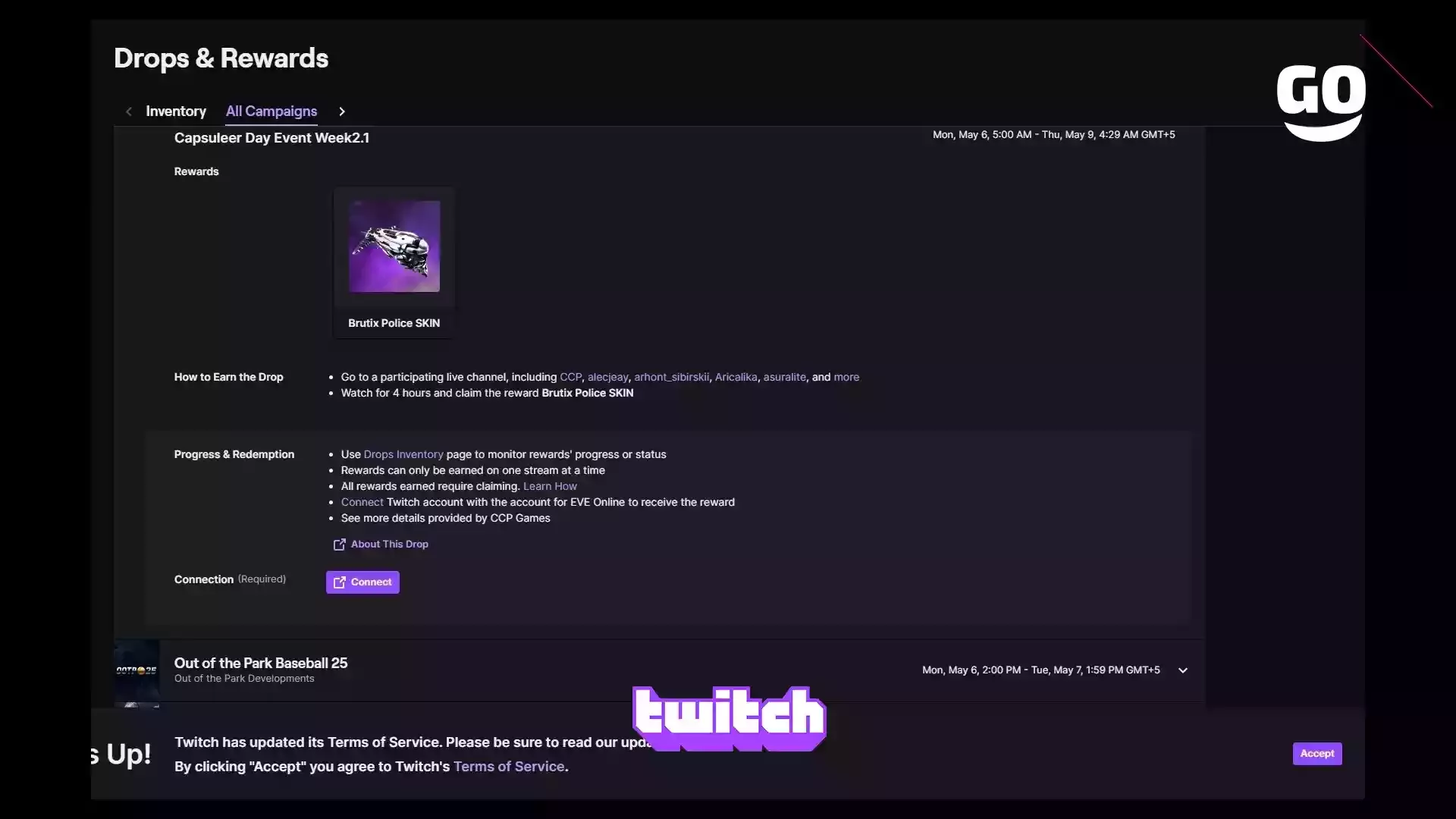Viewport: 1456px width, 819px height.
Task: Switch to the Inventory tab
Action: point(176,111)
